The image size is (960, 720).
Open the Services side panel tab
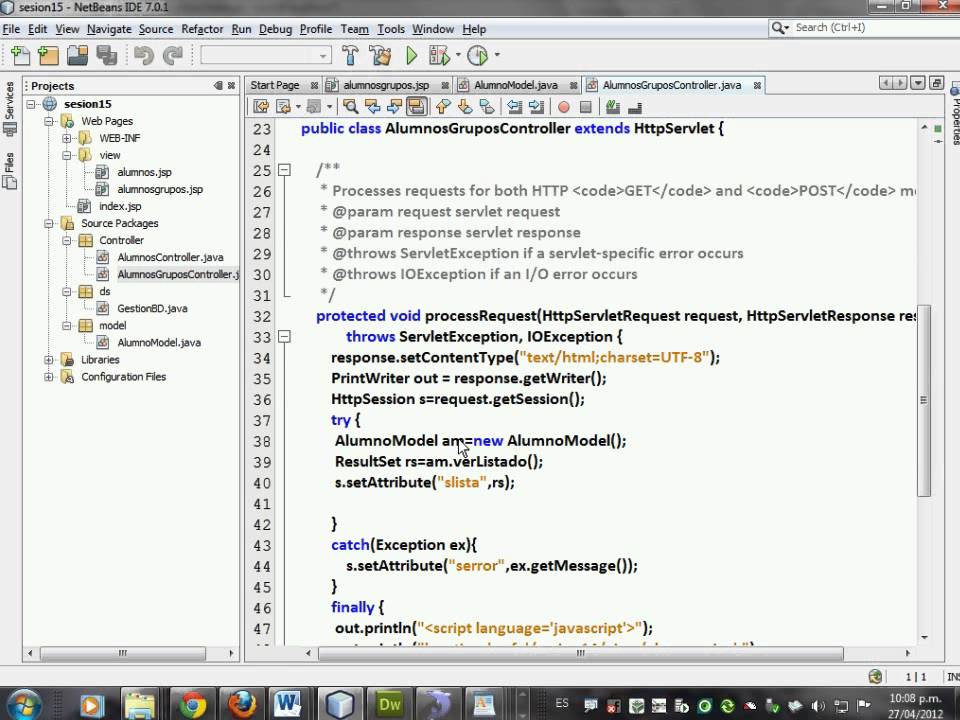(x=9, y=109)
